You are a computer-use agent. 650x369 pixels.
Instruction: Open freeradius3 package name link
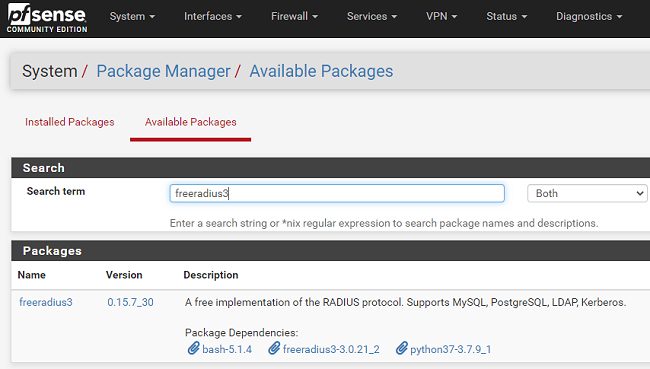[46, 302]
